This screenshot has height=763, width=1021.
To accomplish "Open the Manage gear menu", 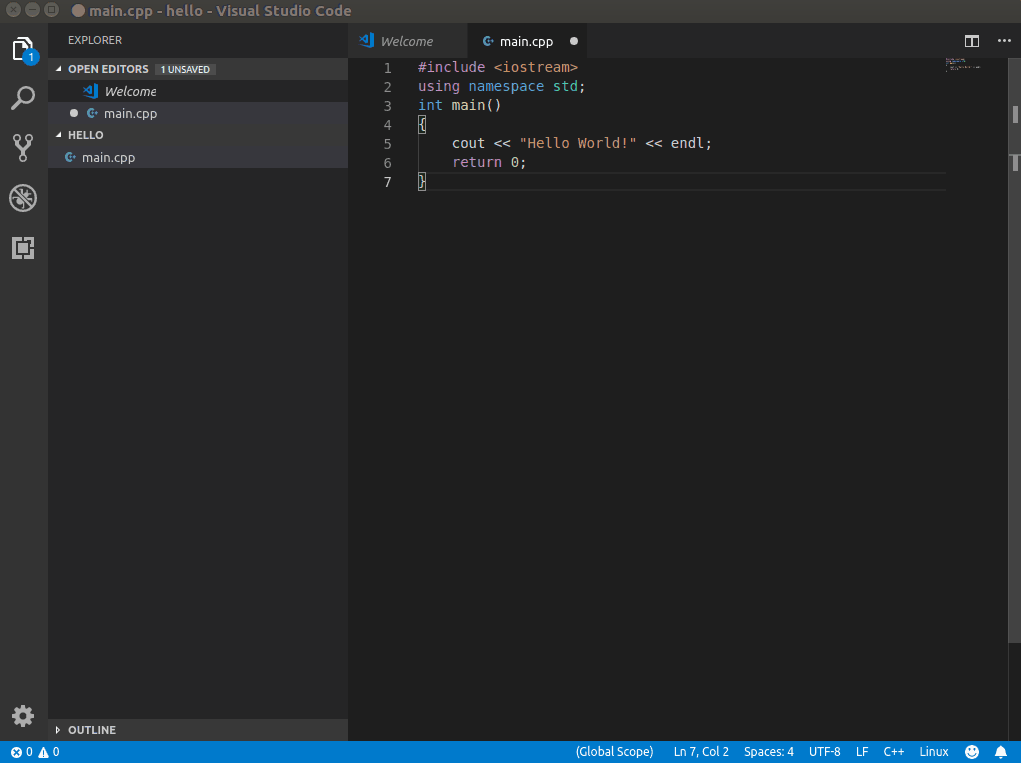I will [x=23, y=716].
